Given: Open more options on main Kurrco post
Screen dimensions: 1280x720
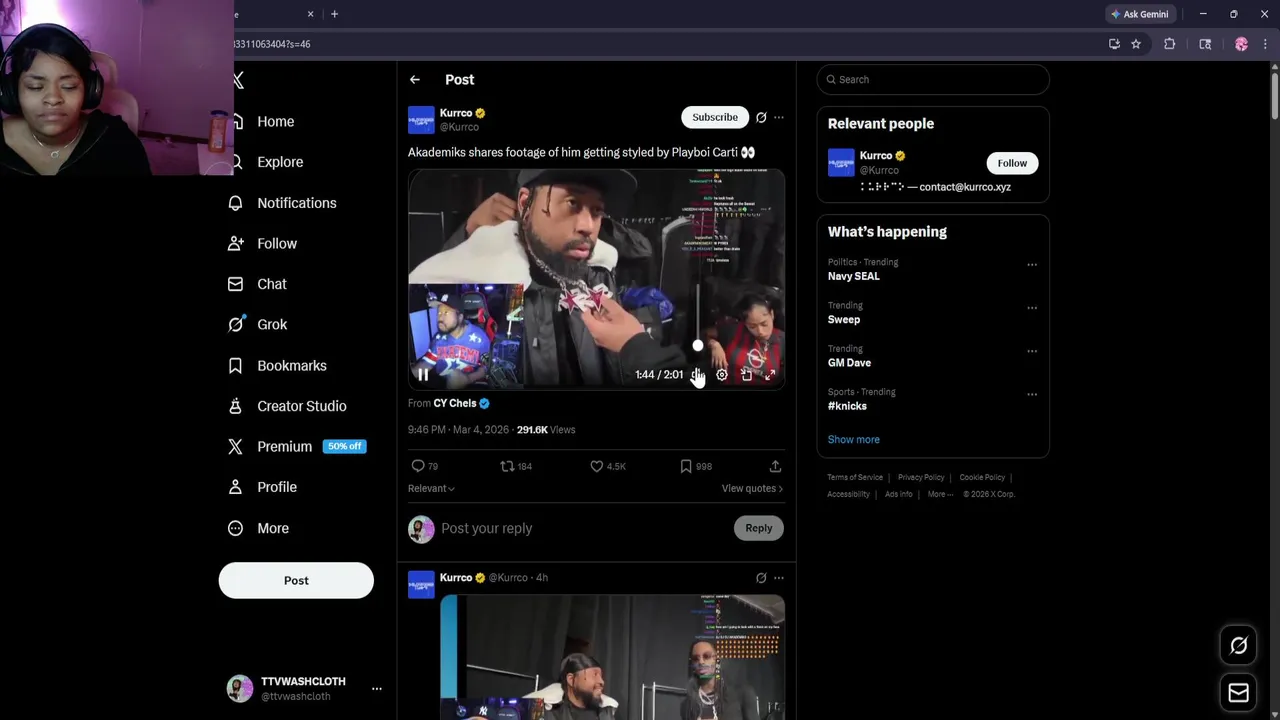Looking at the screenshot, I should (x=779, y=117).
